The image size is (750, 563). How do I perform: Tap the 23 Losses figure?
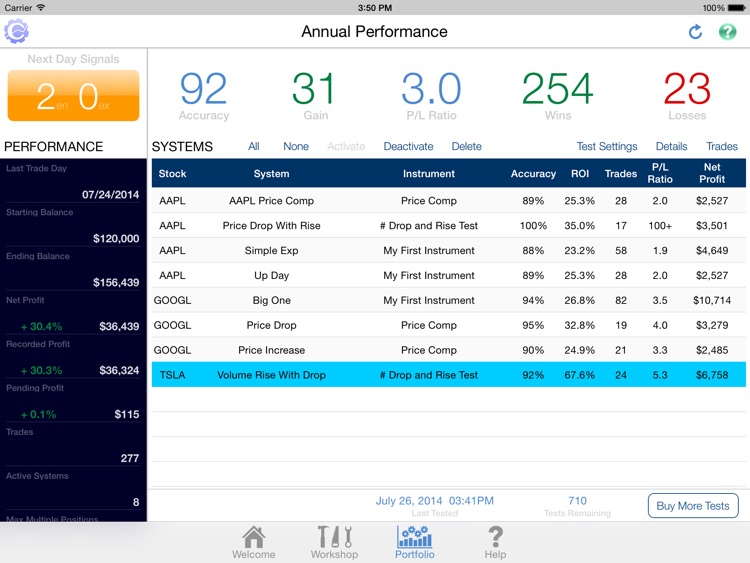pos(687,89)
